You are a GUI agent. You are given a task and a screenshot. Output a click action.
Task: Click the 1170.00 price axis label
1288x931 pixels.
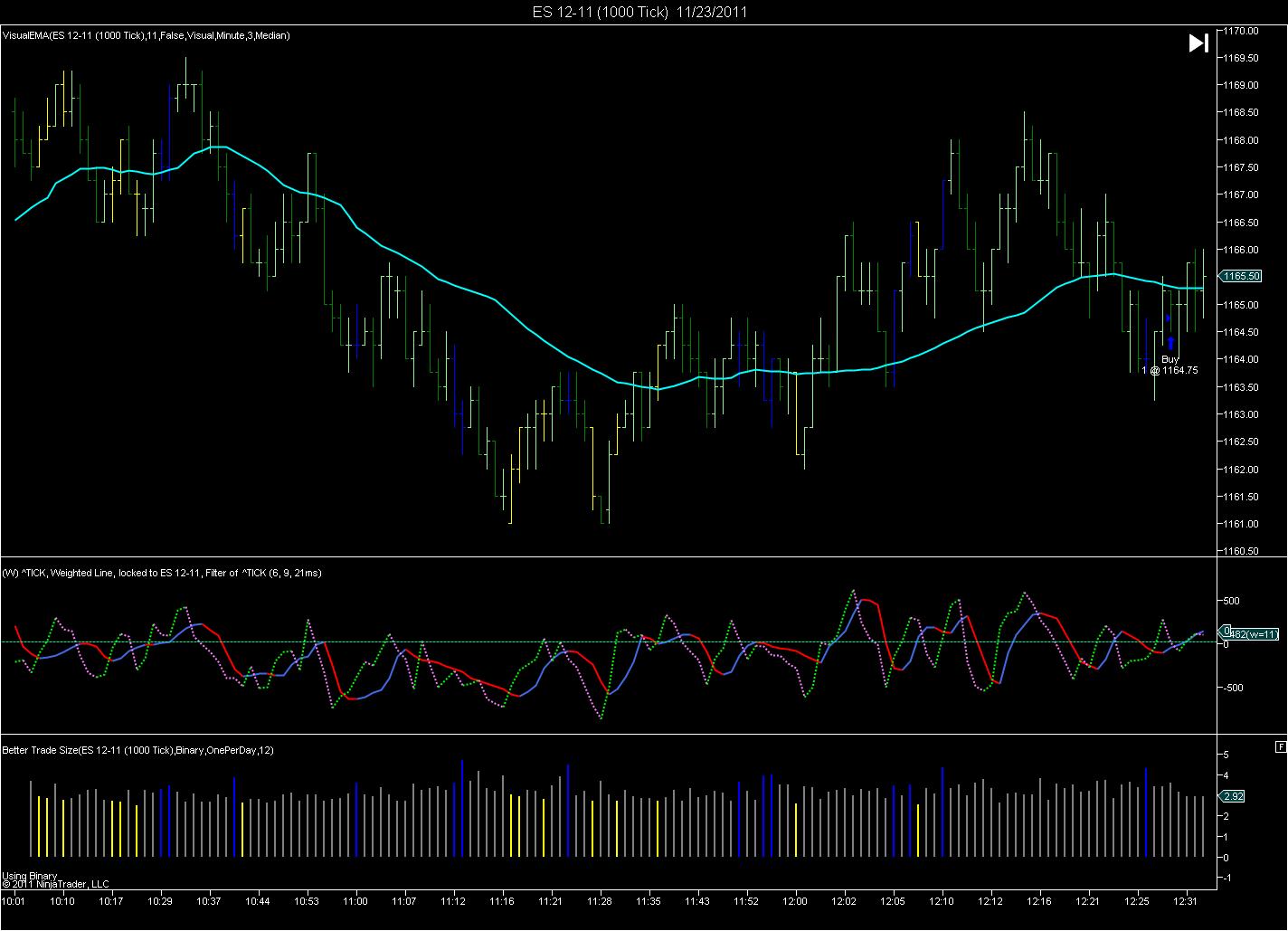[x=1241, y=30]
